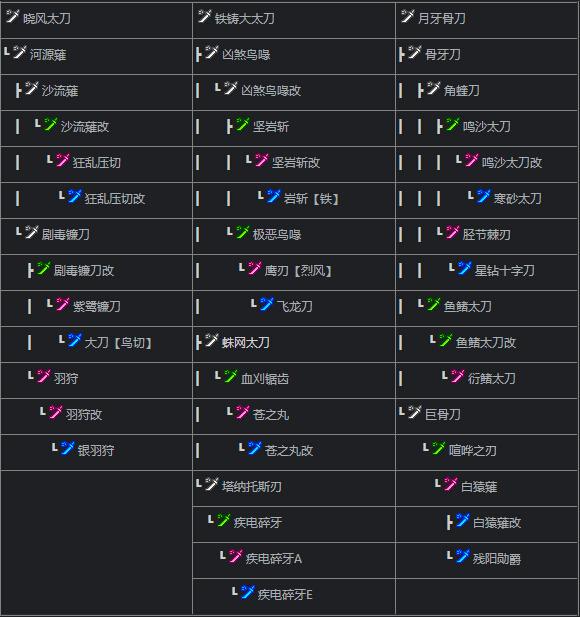Image resolution: width=580 pixels, height=617 pixels.
Task: Click the white sword icon beside 晓风太刀
Action: coord(12,17)
